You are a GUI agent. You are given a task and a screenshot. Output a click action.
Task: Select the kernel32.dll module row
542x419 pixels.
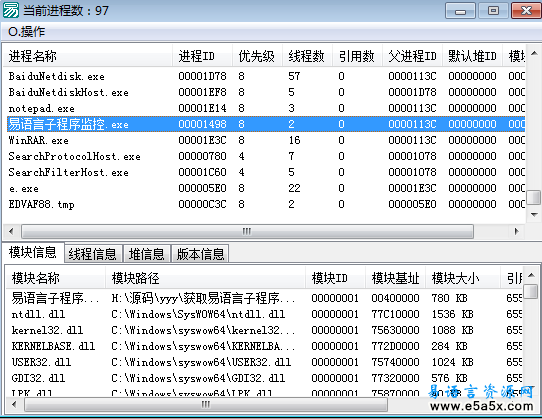coord(264,330)
